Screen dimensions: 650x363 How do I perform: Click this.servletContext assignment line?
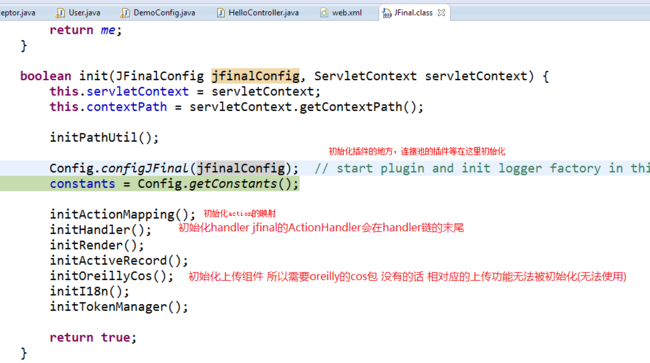(185, 91)
